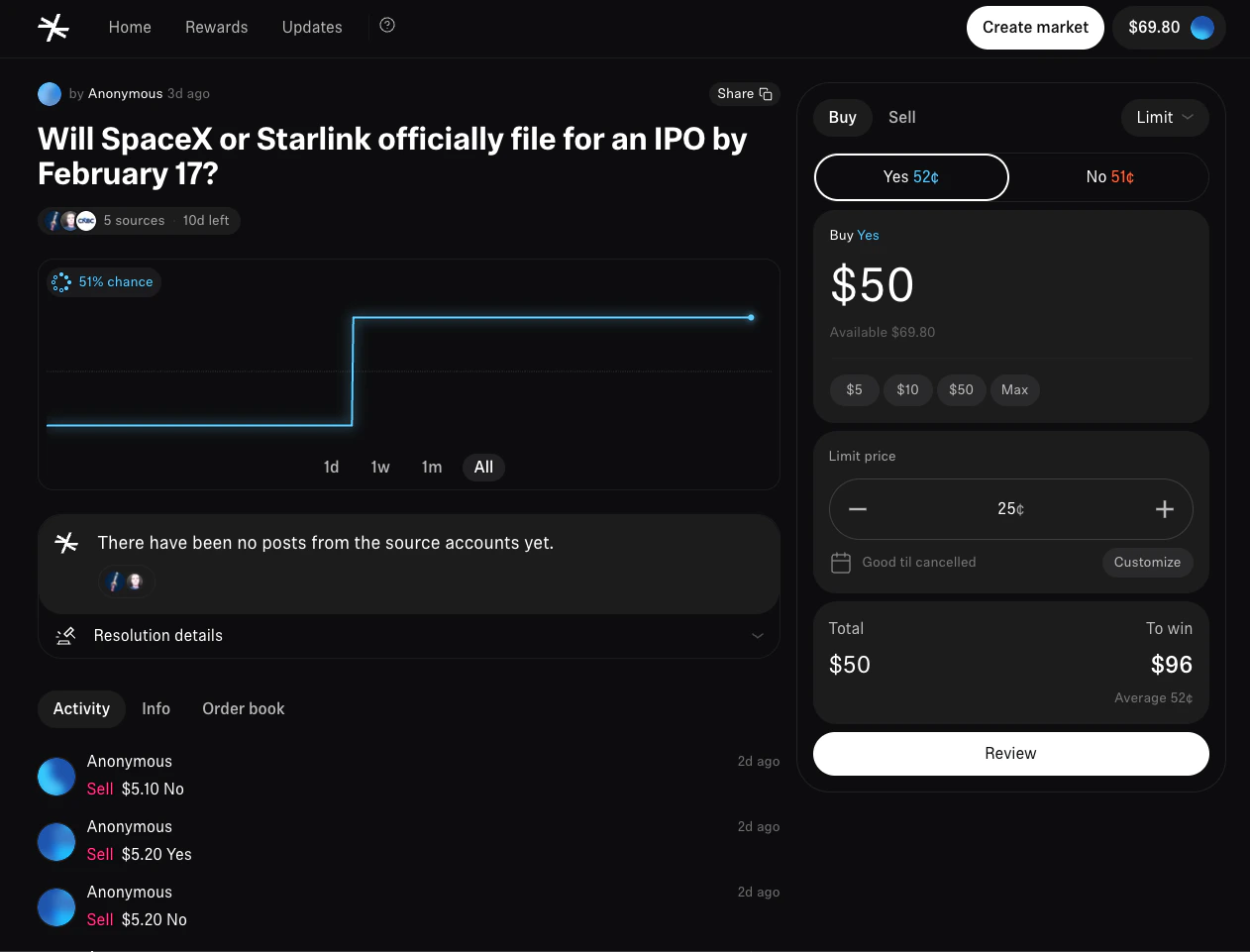Image resolution: width=1250 pixels, height=952 pixels.
Task: Switch to the Order book tab
Action: [x=244, y=709]
